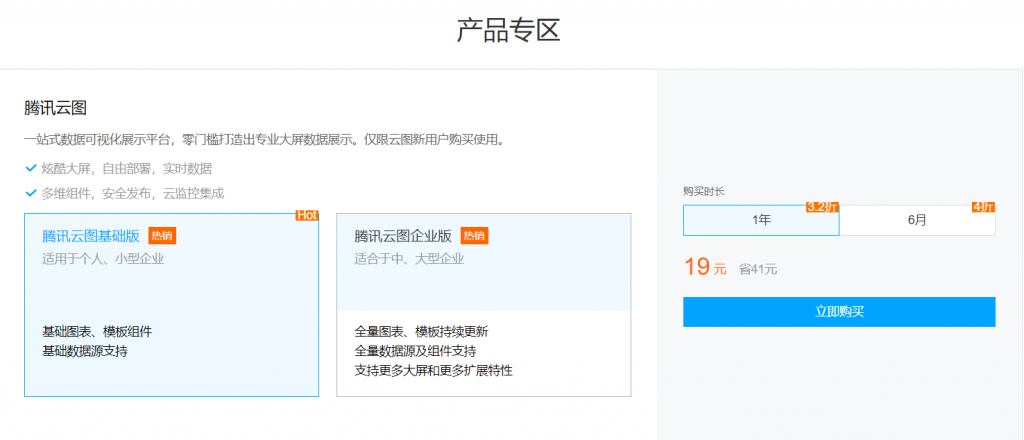Click 多维组件，安全发布，云监控集成 text
The height and width of the screenshot is (440, 1024).
coord(133,193)
